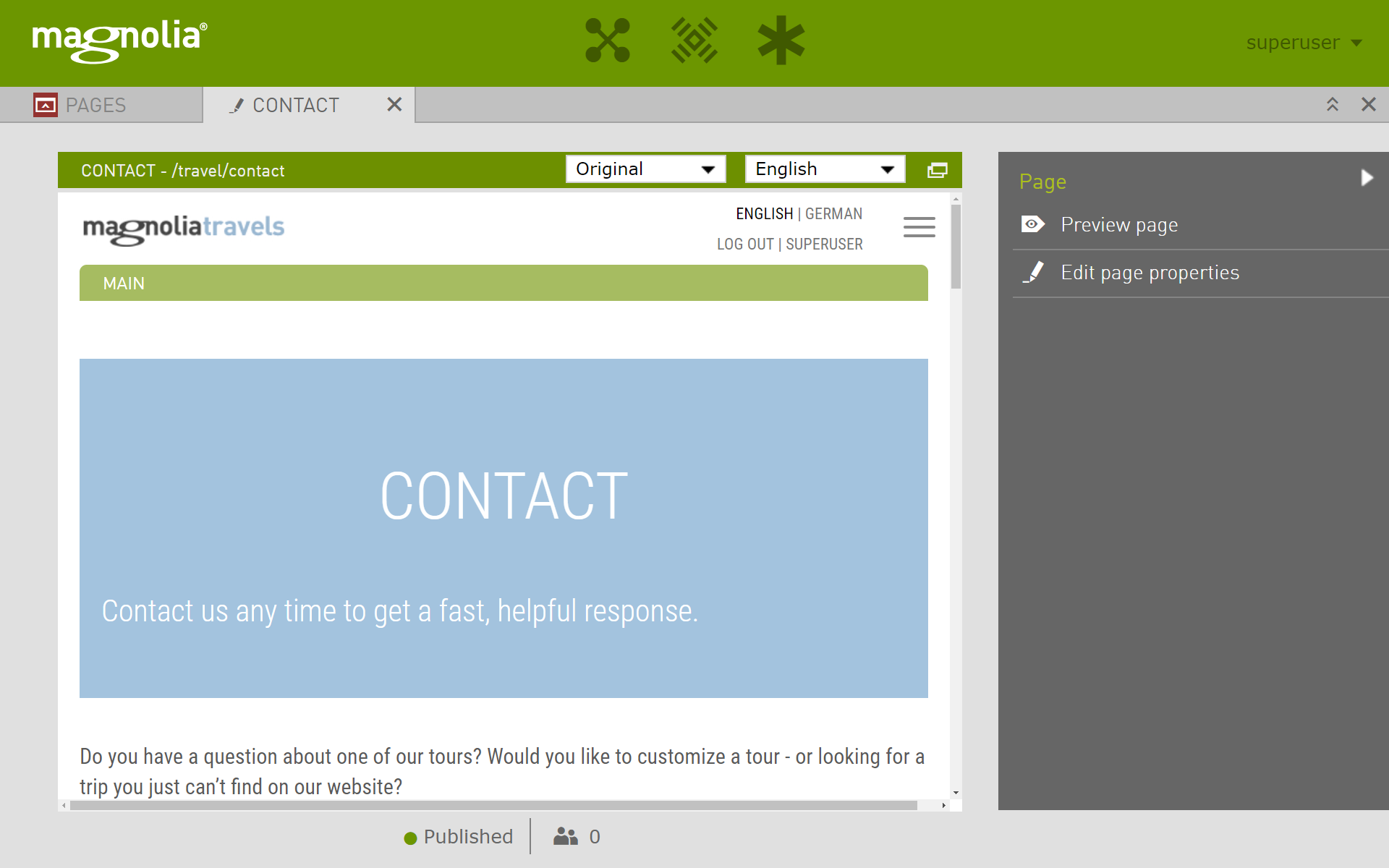Click the PAGES app icon in tab bar
This screenshot has width=1389, height=868.
tap(45, 105)
